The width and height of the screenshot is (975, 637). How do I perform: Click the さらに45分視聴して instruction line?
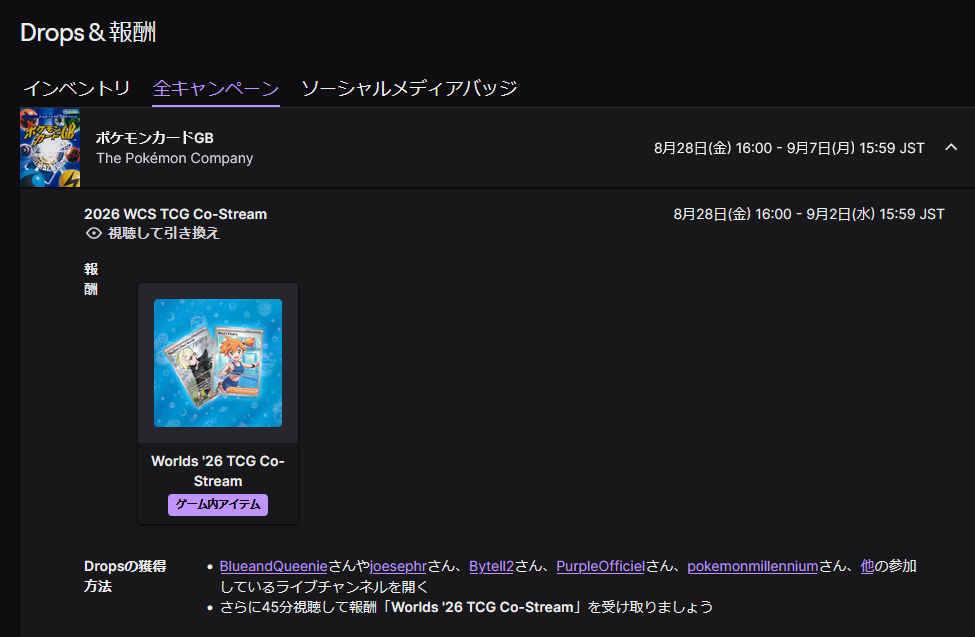pos(466,607)
